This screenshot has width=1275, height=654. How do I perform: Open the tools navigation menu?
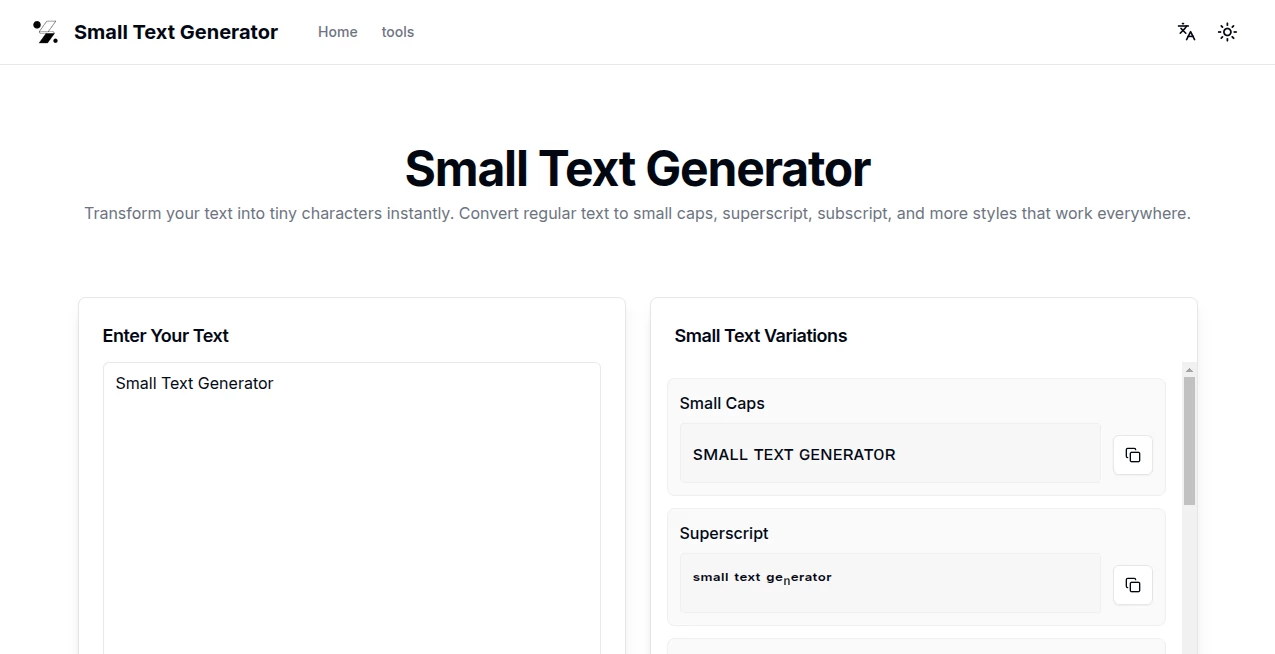397,32
